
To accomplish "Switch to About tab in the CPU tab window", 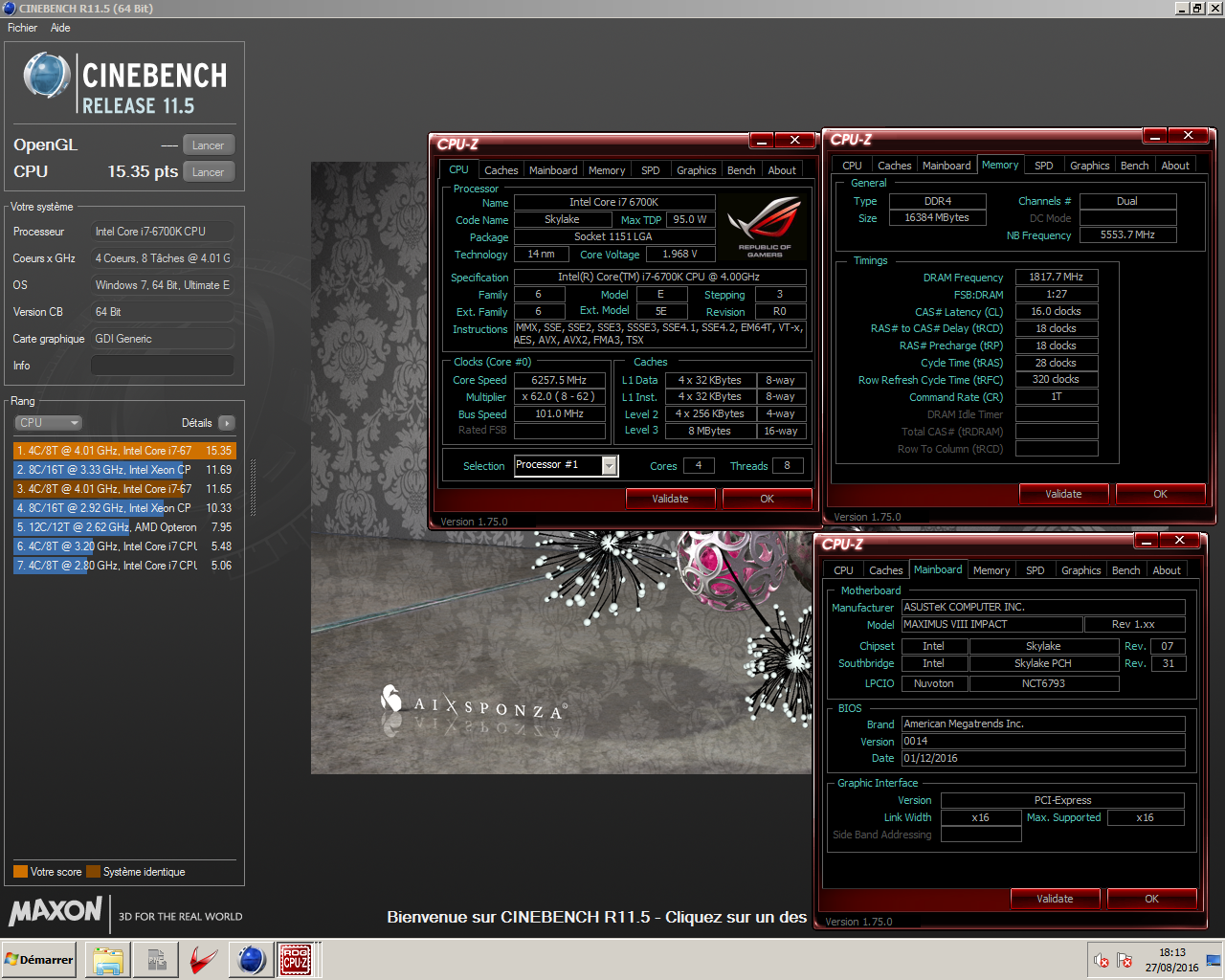I will click(782, 170).
